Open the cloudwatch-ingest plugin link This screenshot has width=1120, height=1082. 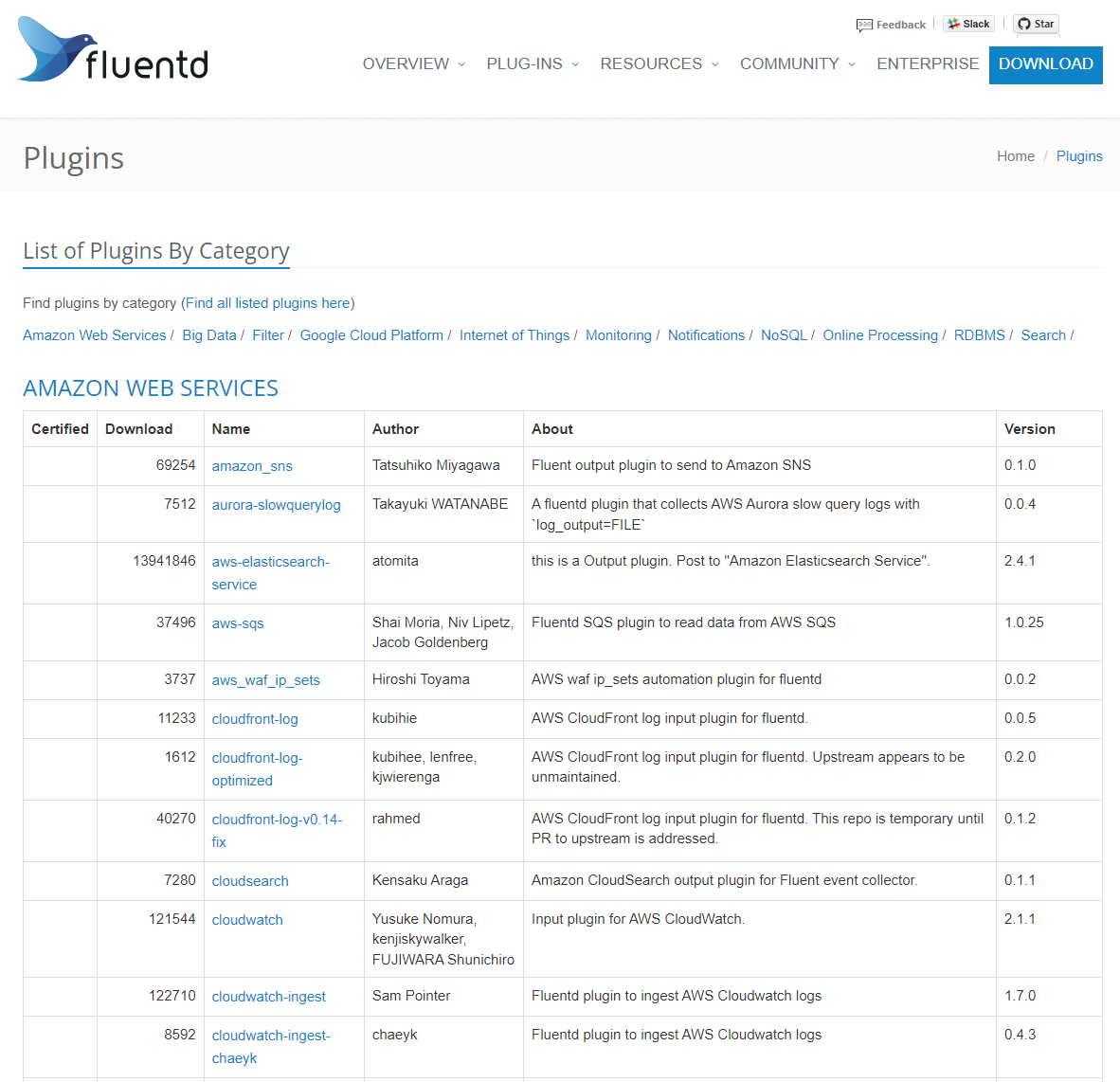tap(268, 997)
